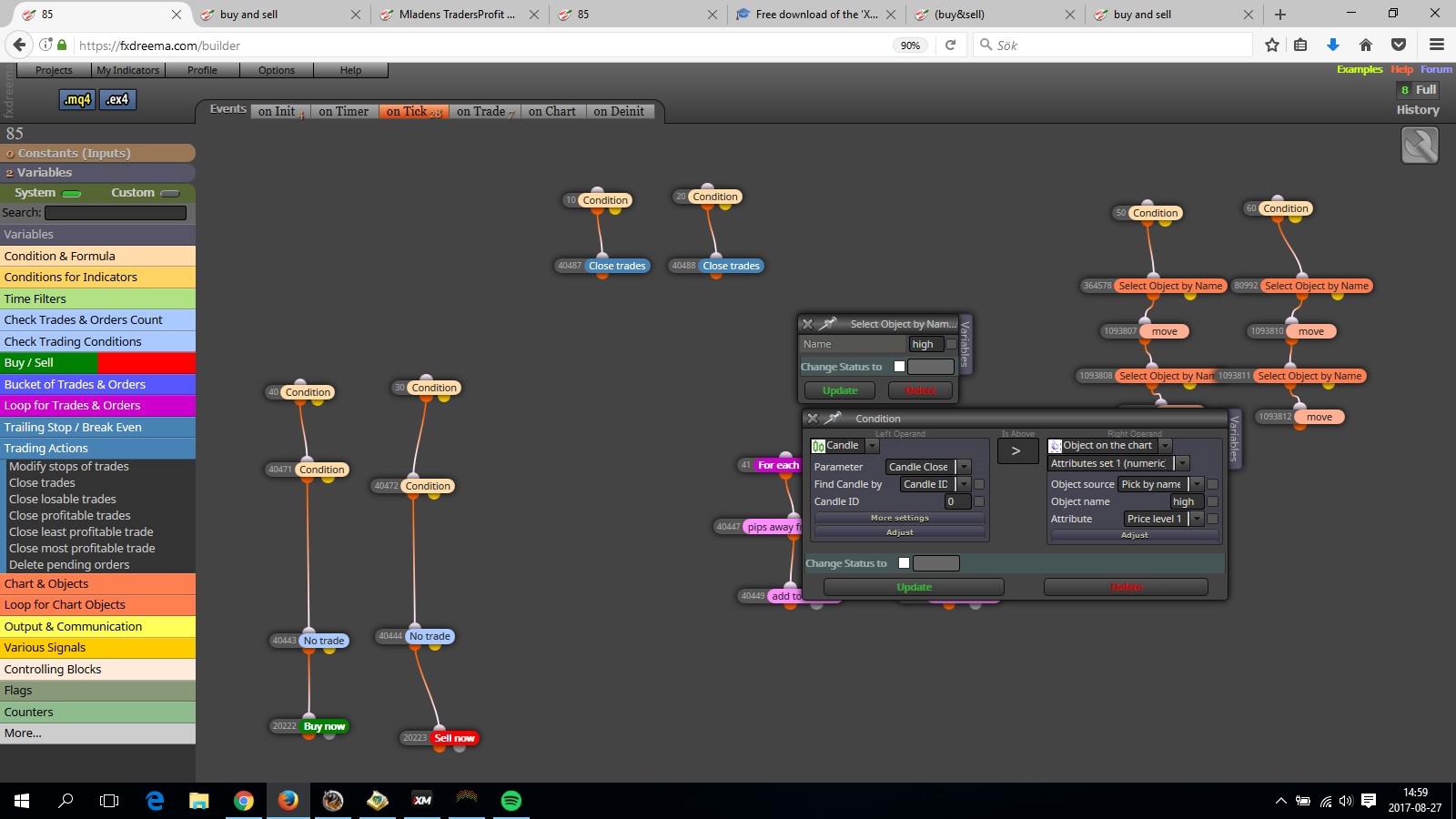
Task: Open the Pick by name source dropdown
Action: click(x=1197, y=484)
